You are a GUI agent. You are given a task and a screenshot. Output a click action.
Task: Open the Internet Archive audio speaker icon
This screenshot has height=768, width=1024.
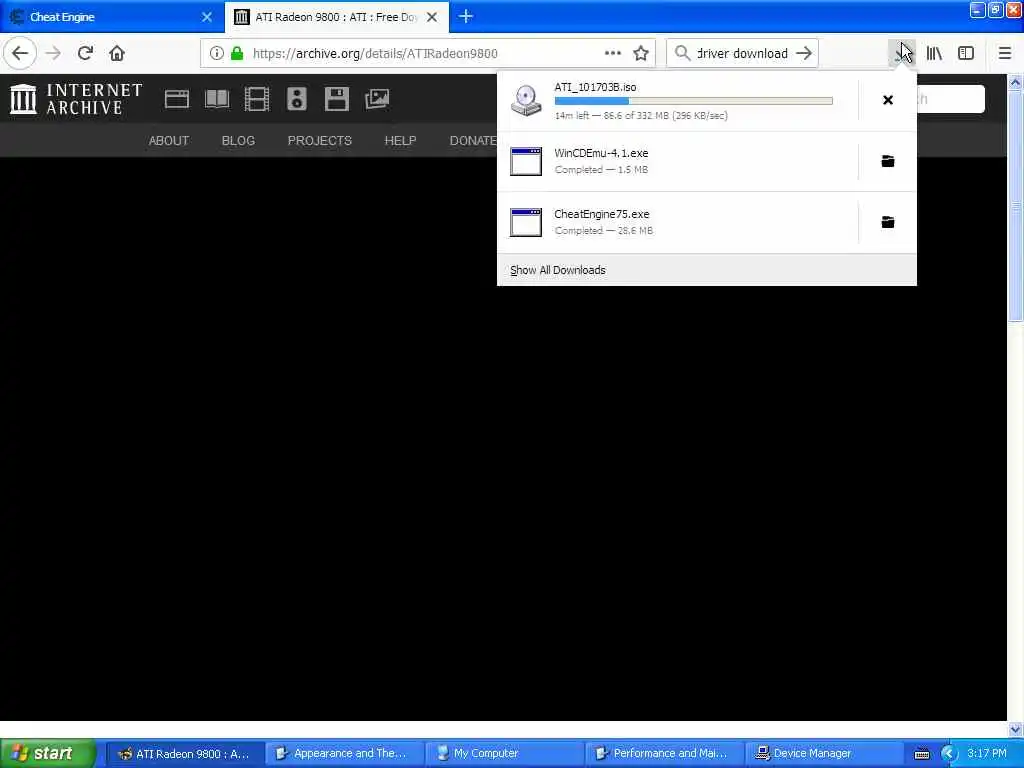click(x=296, y=99)
